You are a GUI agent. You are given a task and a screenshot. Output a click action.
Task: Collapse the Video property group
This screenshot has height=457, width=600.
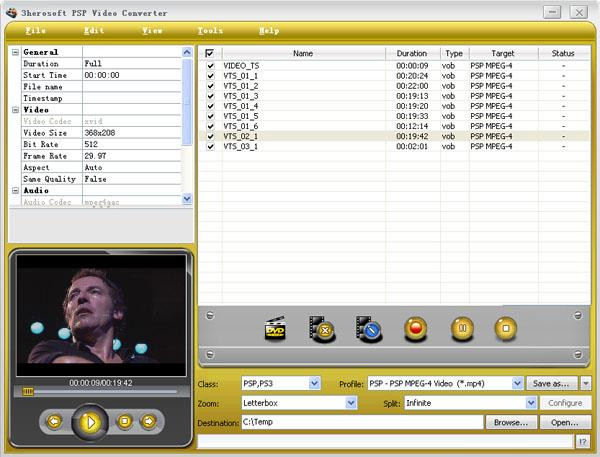[x=15, y=110]
